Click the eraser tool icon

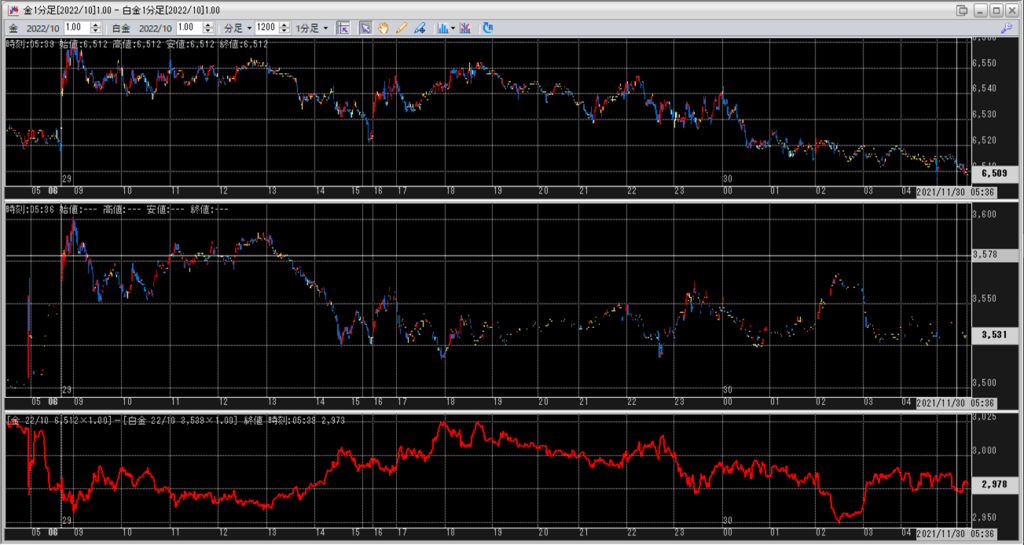pyautogui.click(x=419, y=28)
